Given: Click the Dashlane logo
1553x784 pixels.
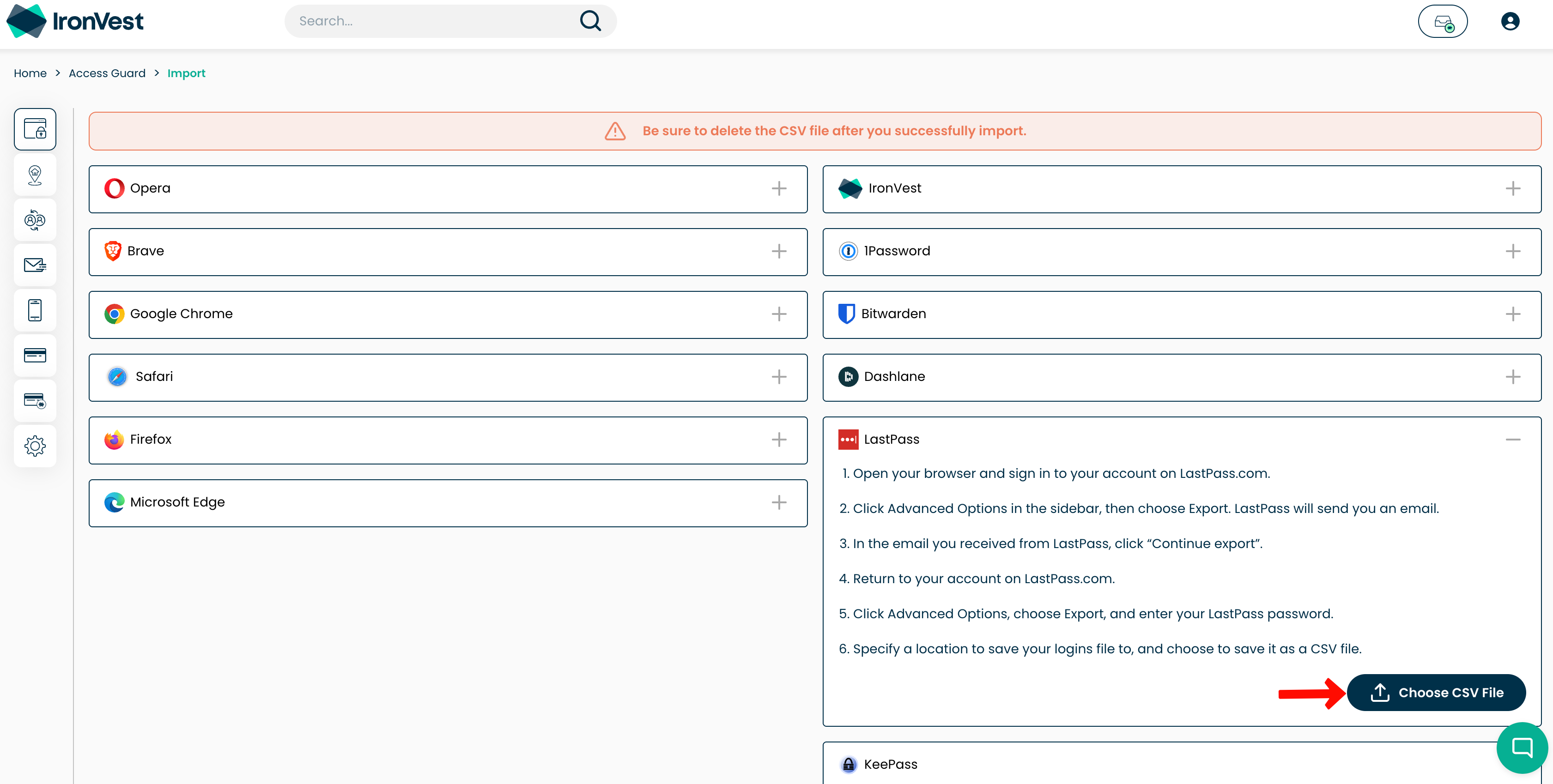Looking at the screenshot, I should coord(848,377).
